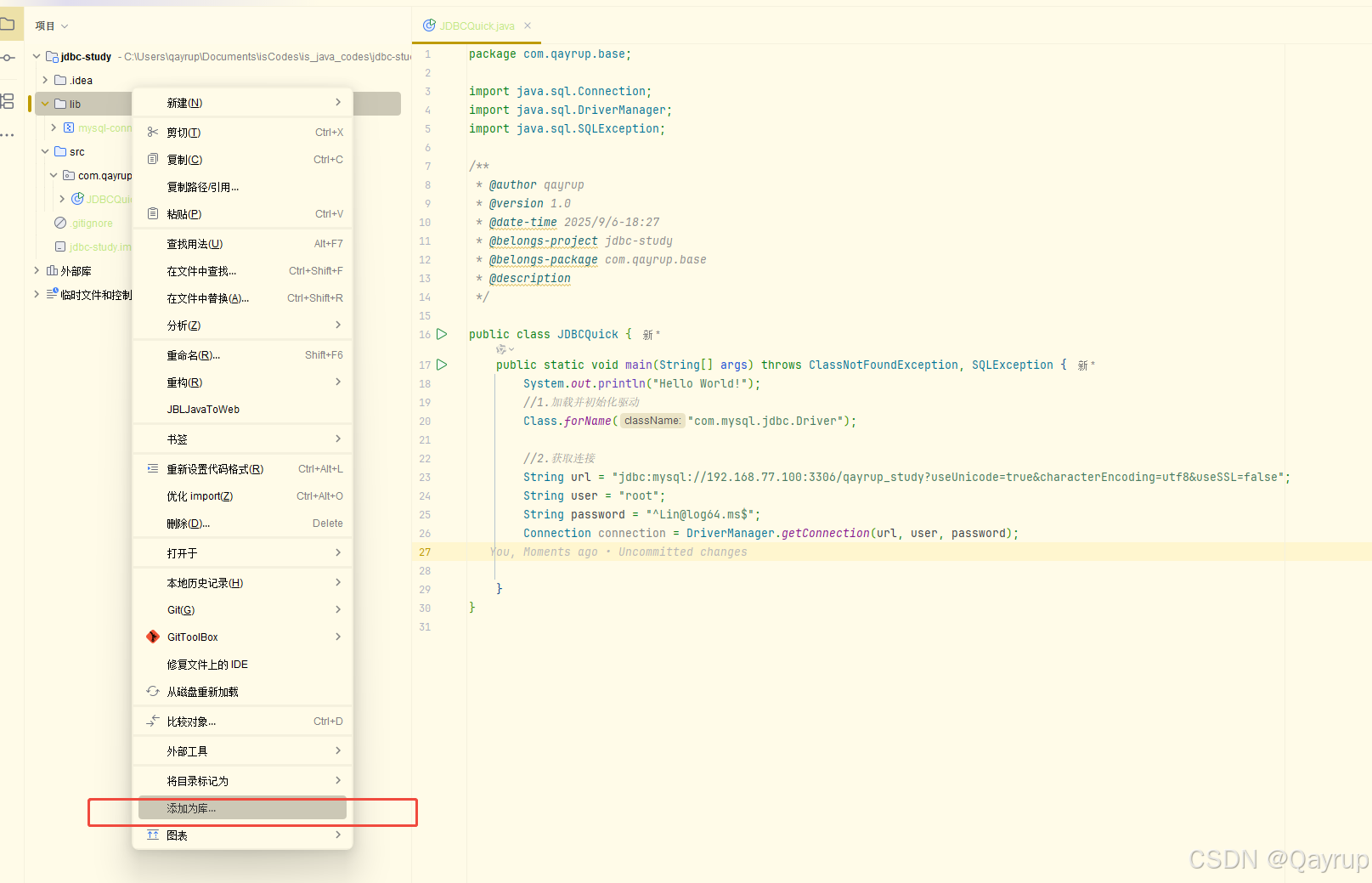The width and height of the screenshot is (1372, 883).
Task: Choose 复制(C) from context menu
Action: 243,159
